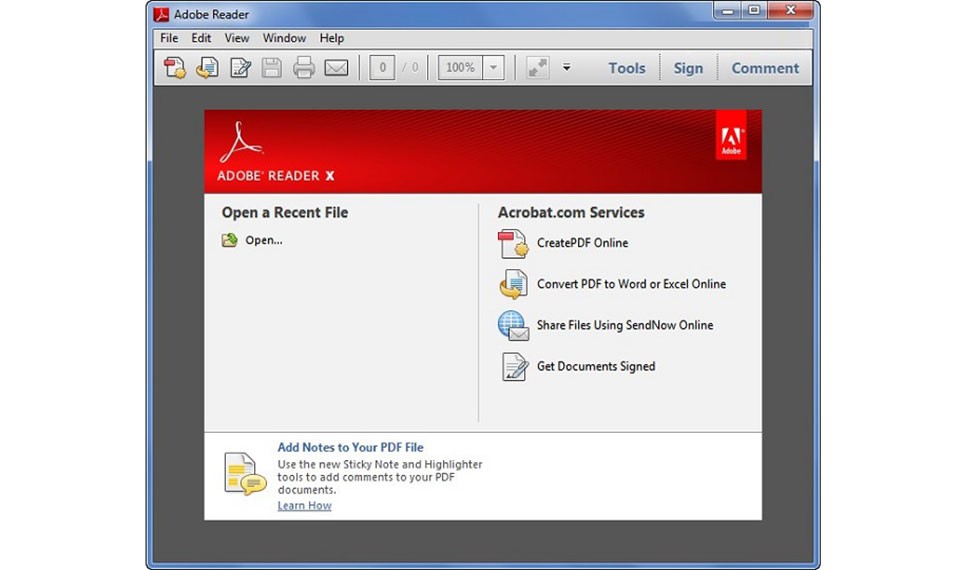The image size is (960, 570).
Task: Open the File menu
Action: click(169, 38)
